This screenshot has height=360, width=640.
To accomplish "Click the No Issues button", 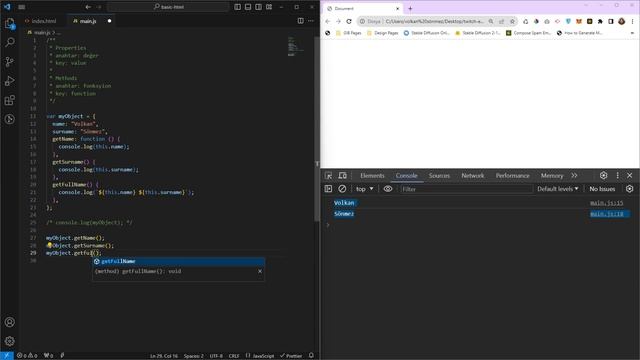I will click(x=602, y=189).
